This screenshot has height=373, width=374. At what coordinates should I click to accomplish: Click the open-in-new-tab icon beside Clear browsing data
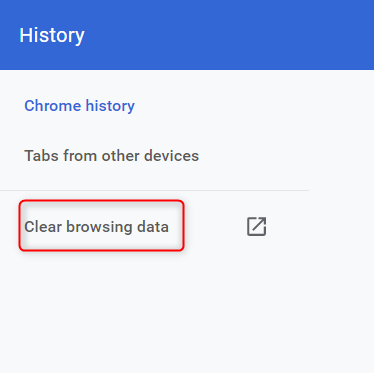tap(256, 227)
